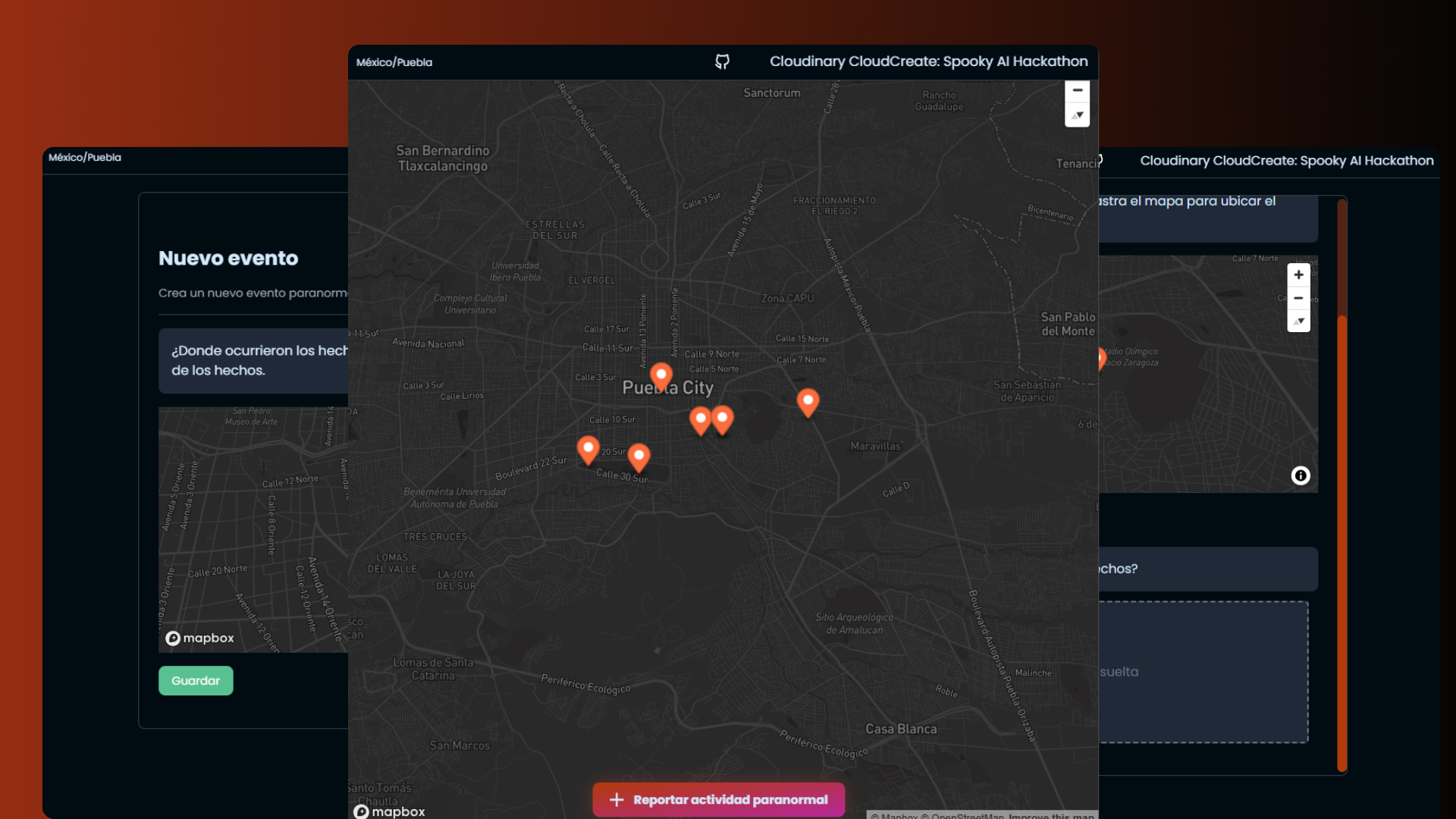This screenshot has height=819, width=1456.
Task: Zoom out on the right small map
Action: coord(1298,298)
